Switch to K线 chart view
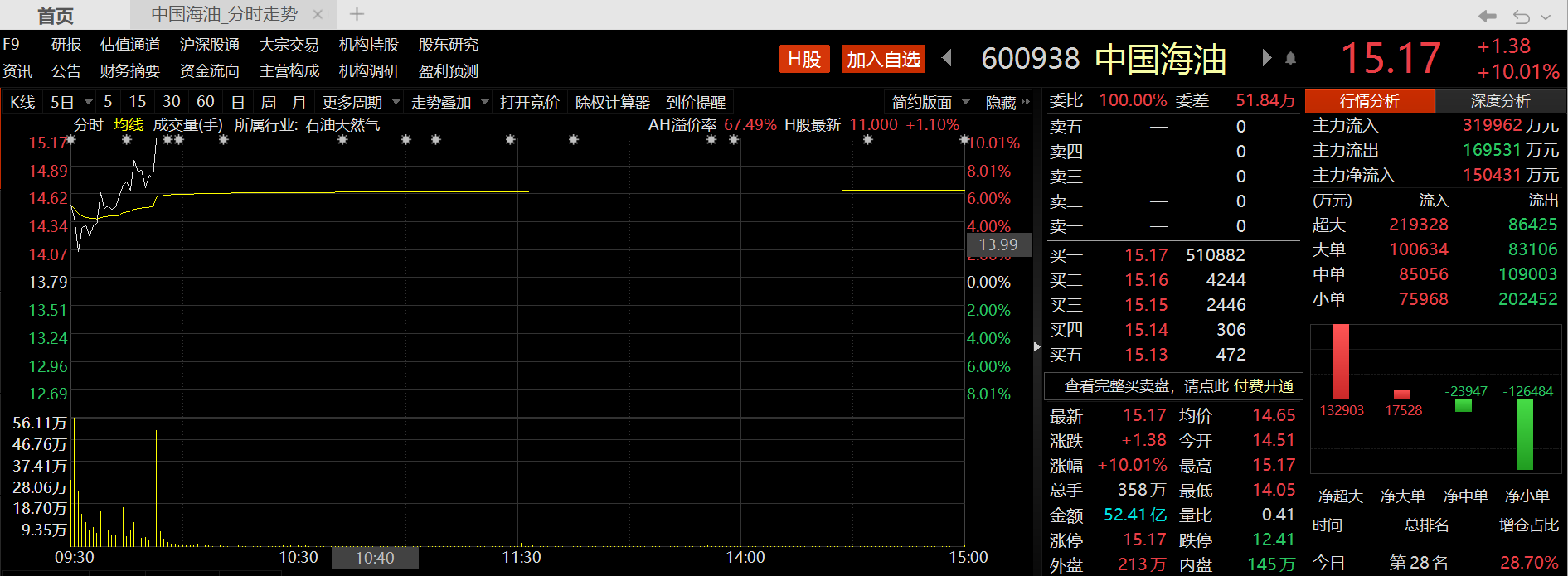 click(22, 102)
